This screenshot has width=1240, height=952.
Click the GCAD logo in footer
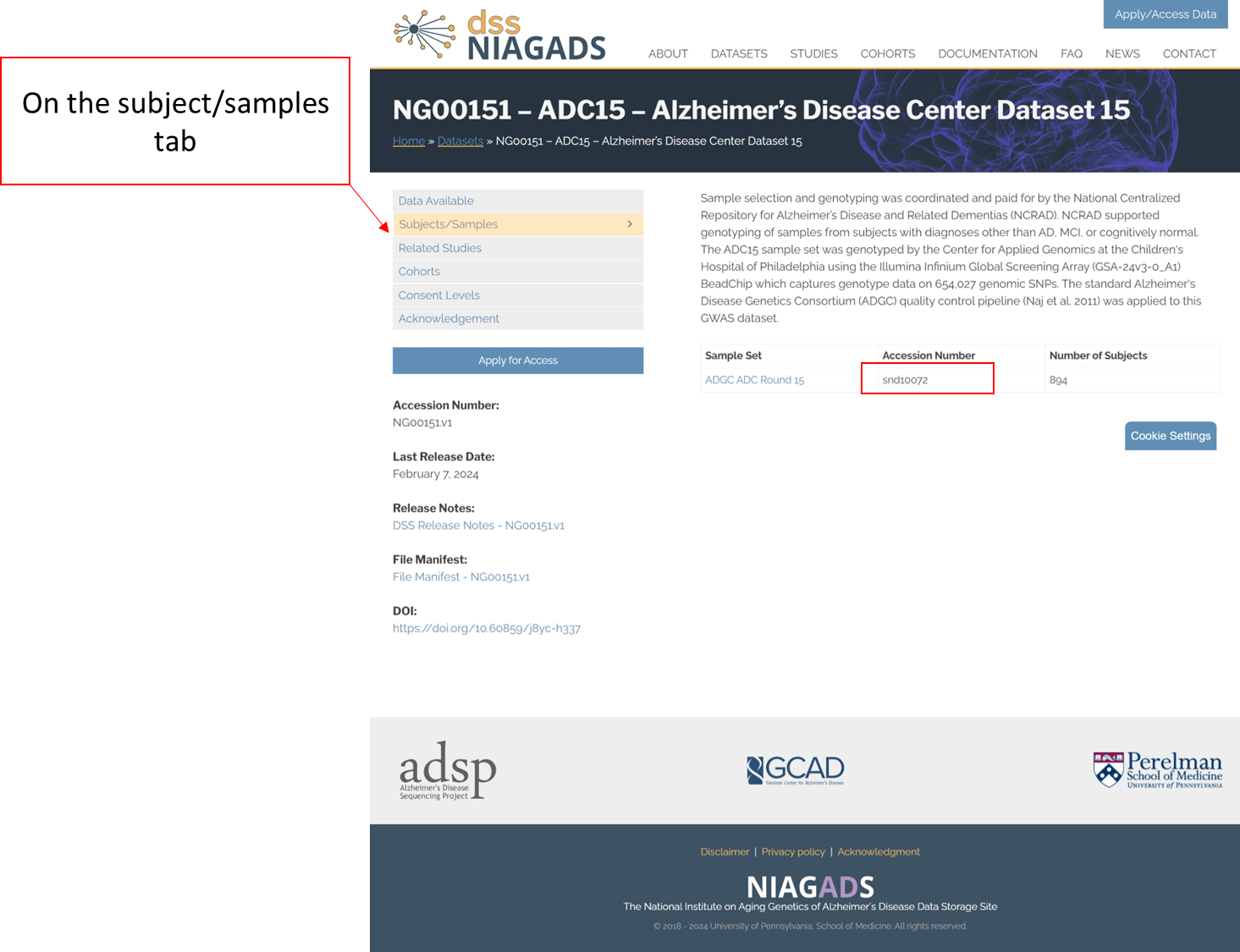tap(796, 770)
